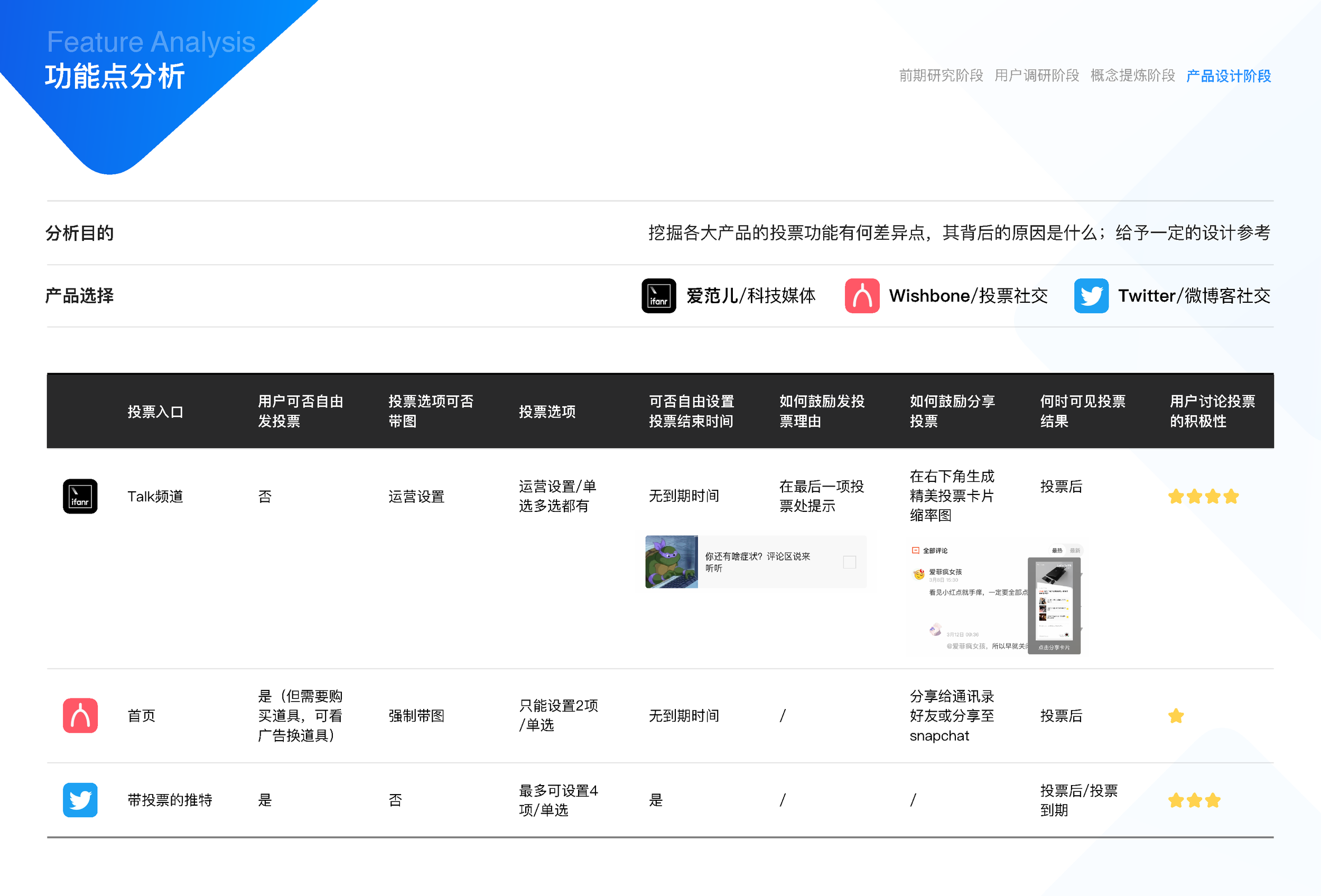Open the 产品设计阶段 stage tab
The width and height of the screenshot is (1321, 896).
[1229, 76]
